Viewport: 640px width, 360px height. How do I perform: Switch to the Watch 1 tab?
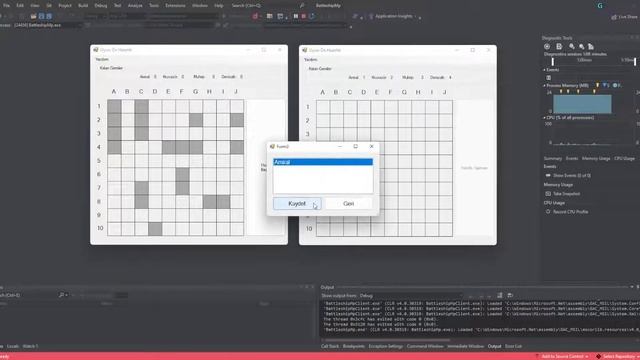[x=30, y=346]
